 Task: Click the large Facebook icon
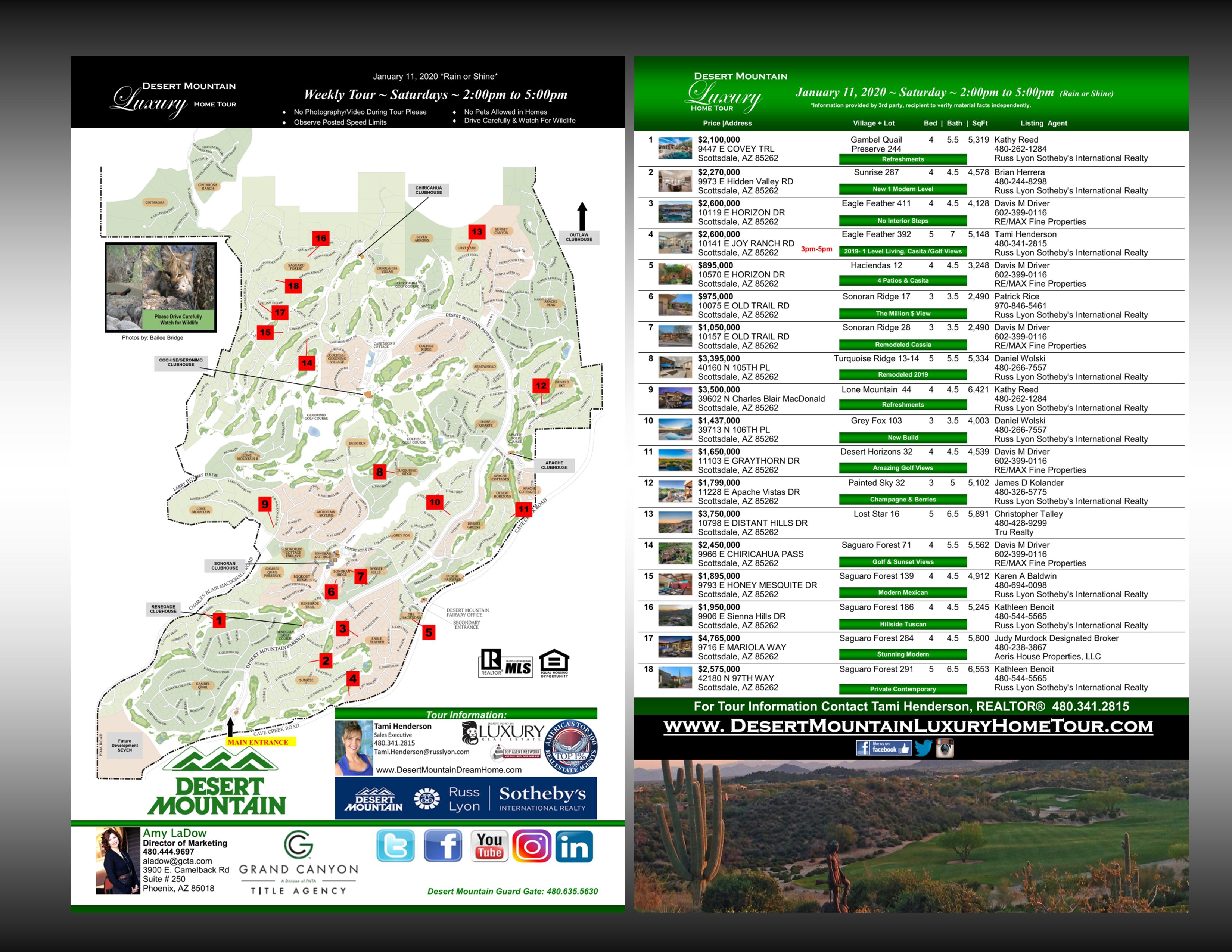(x=443, y=845)
